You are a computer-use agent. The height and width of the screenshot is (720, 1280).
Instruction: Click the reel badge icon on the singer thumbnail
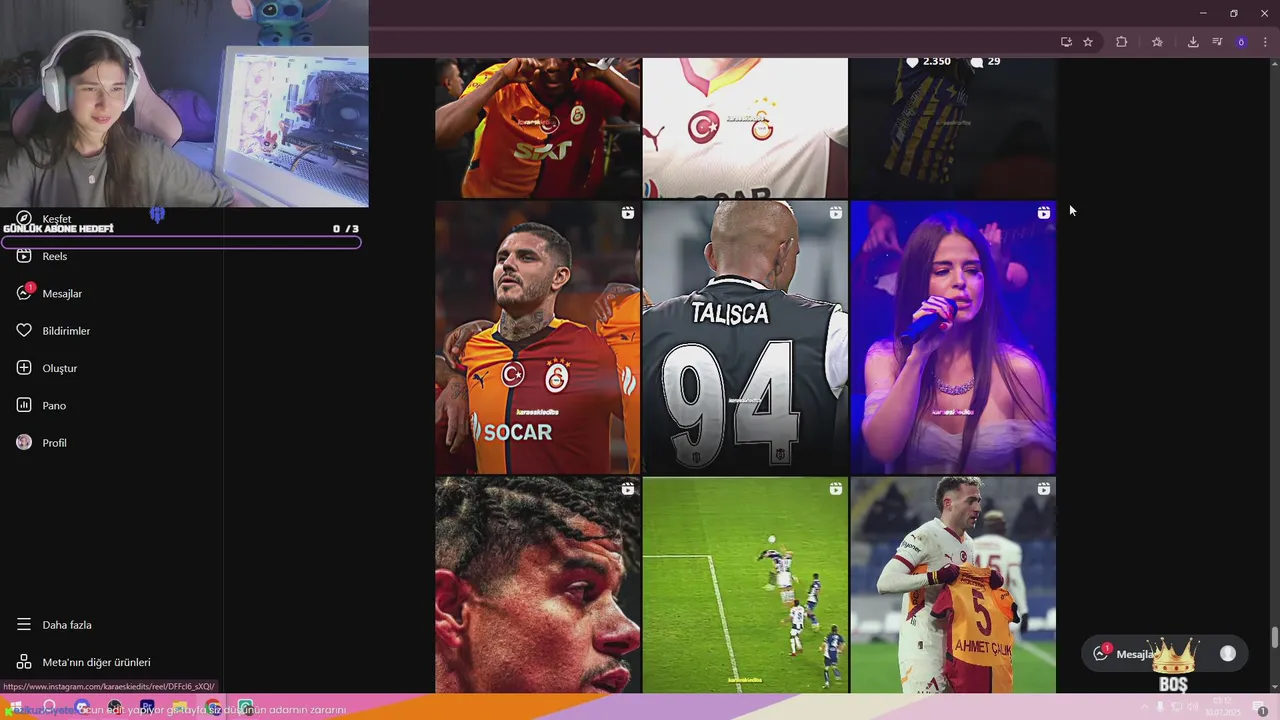(1043, 213)
